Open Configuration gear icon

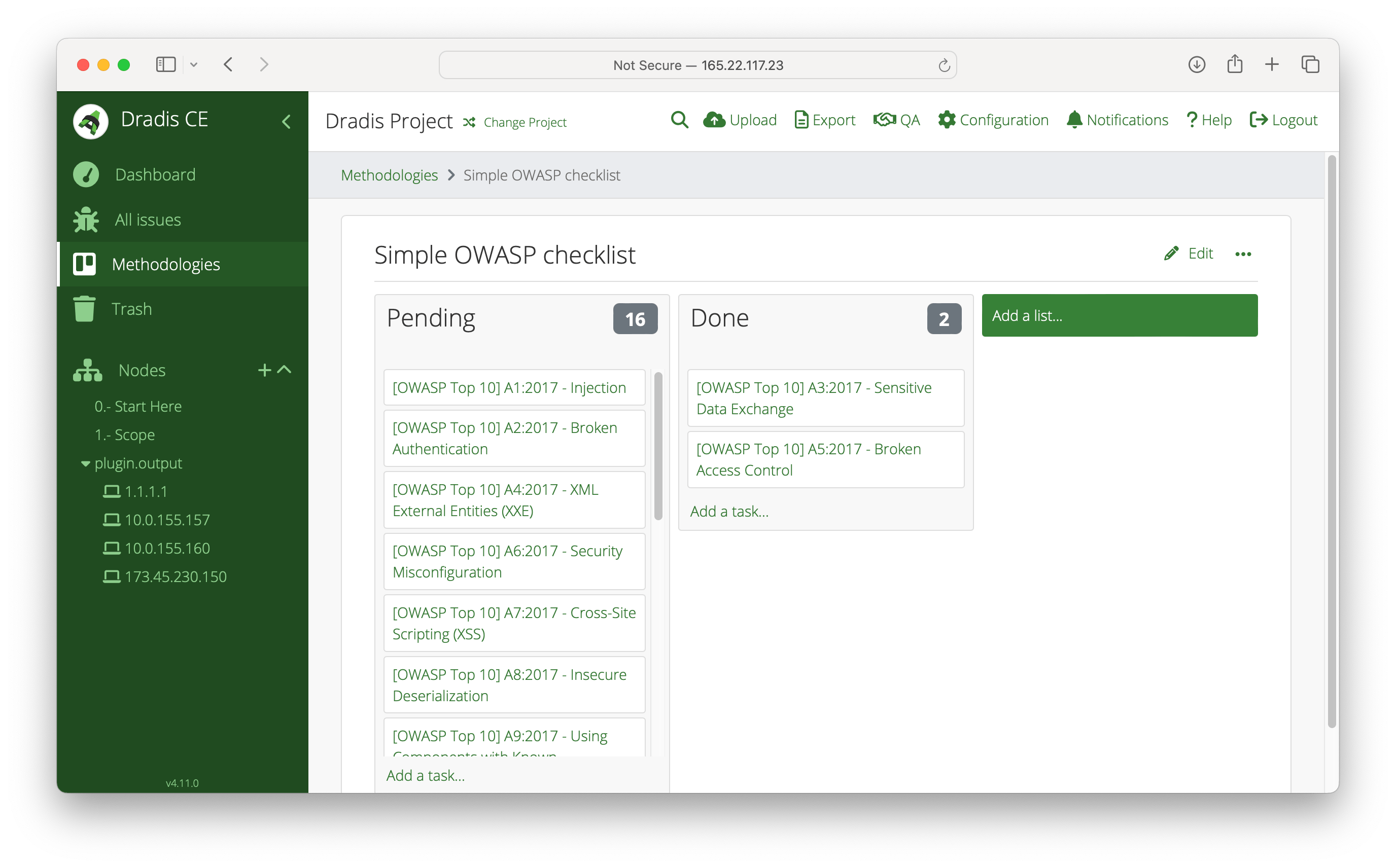click(x=947, y=120)
